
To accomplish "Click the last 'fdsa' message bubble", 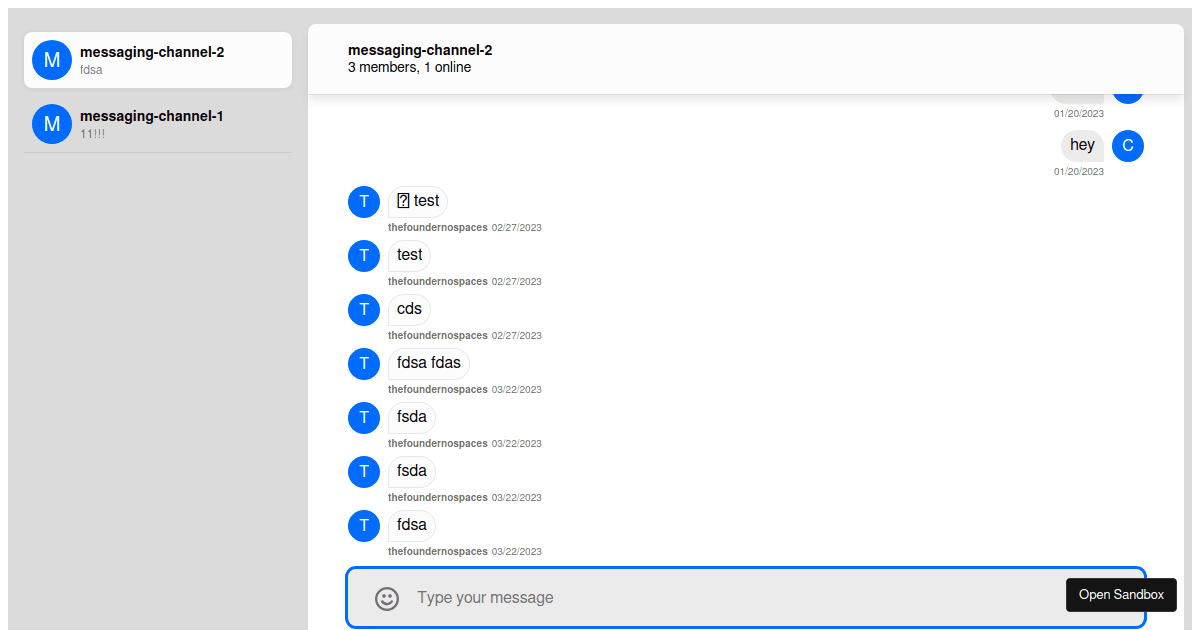I will pyautogui.click(x=412, y=525).
